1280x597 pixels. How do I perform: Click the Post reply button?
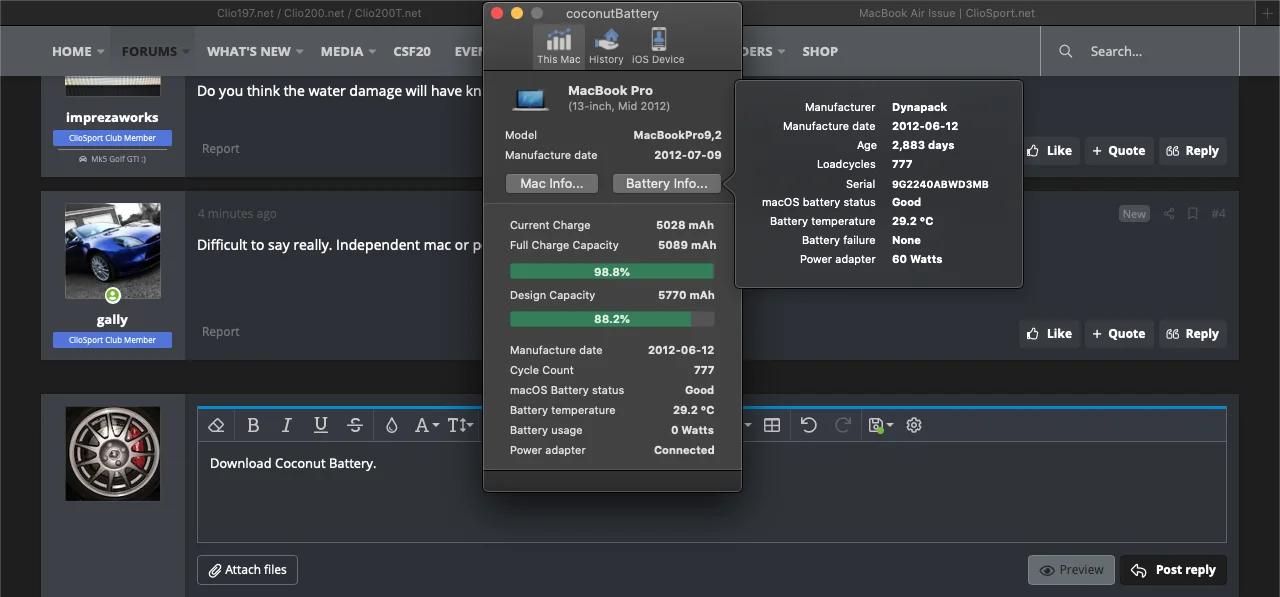coord(1175,570)
